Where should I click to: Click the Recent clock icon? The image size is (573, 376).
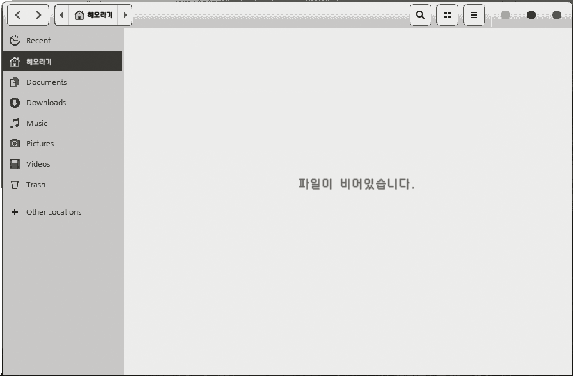pos(15,41)
